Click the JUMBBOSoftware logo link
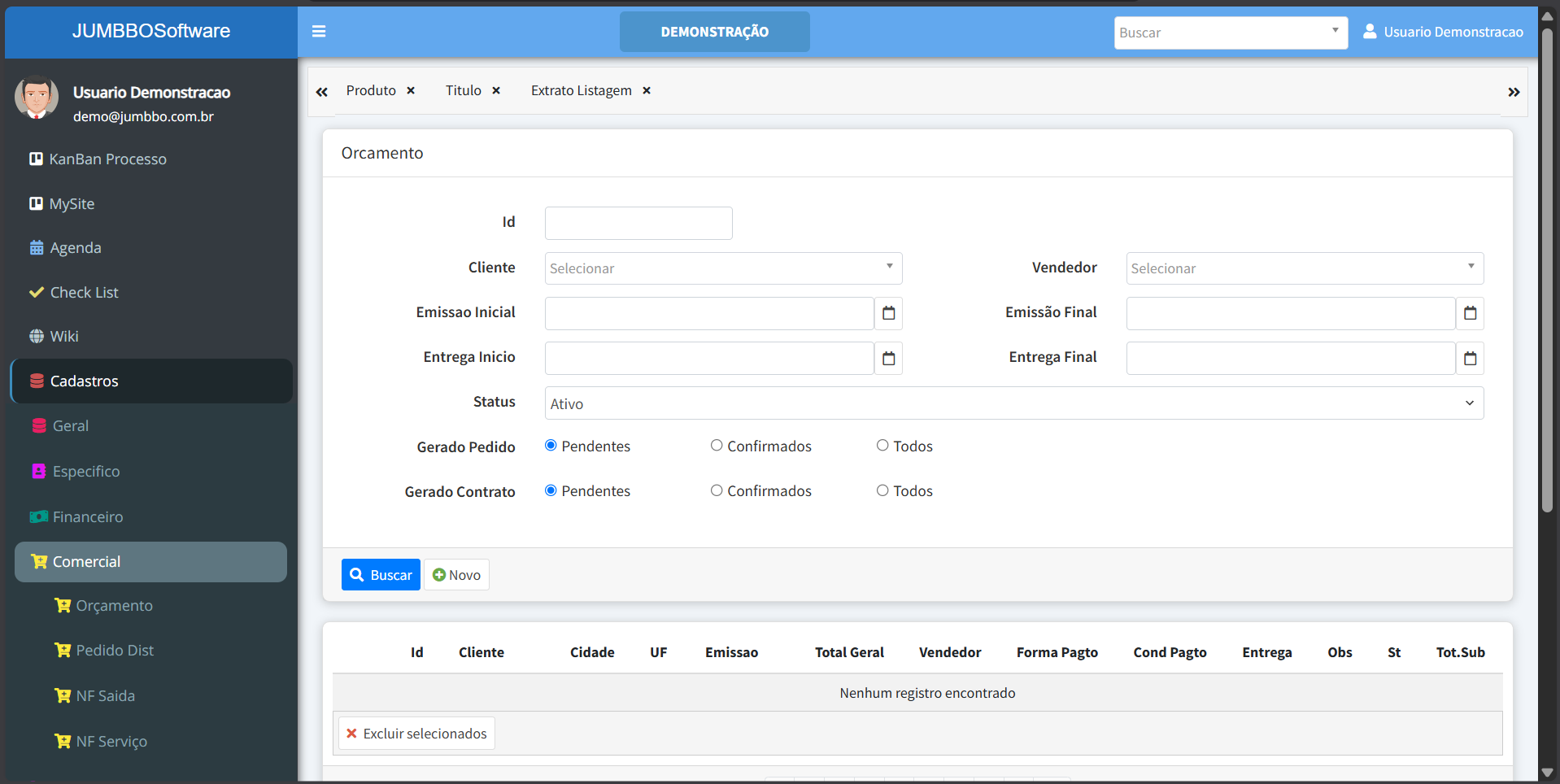This screenshot has width=1560, height=784. click(x=151, y=31)
